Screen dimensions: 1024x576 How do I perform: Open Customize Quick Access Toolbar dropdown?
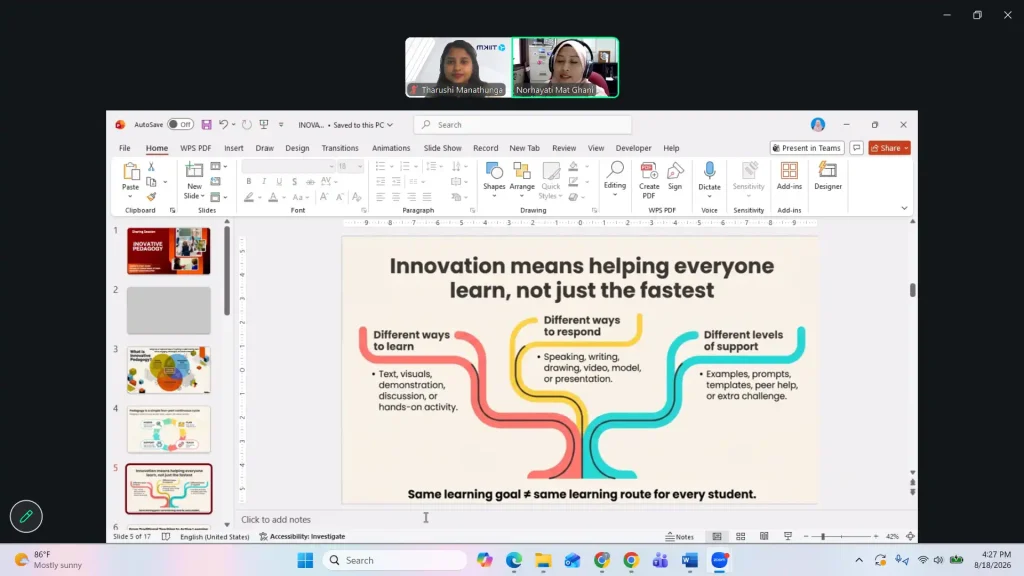point(281,125)
